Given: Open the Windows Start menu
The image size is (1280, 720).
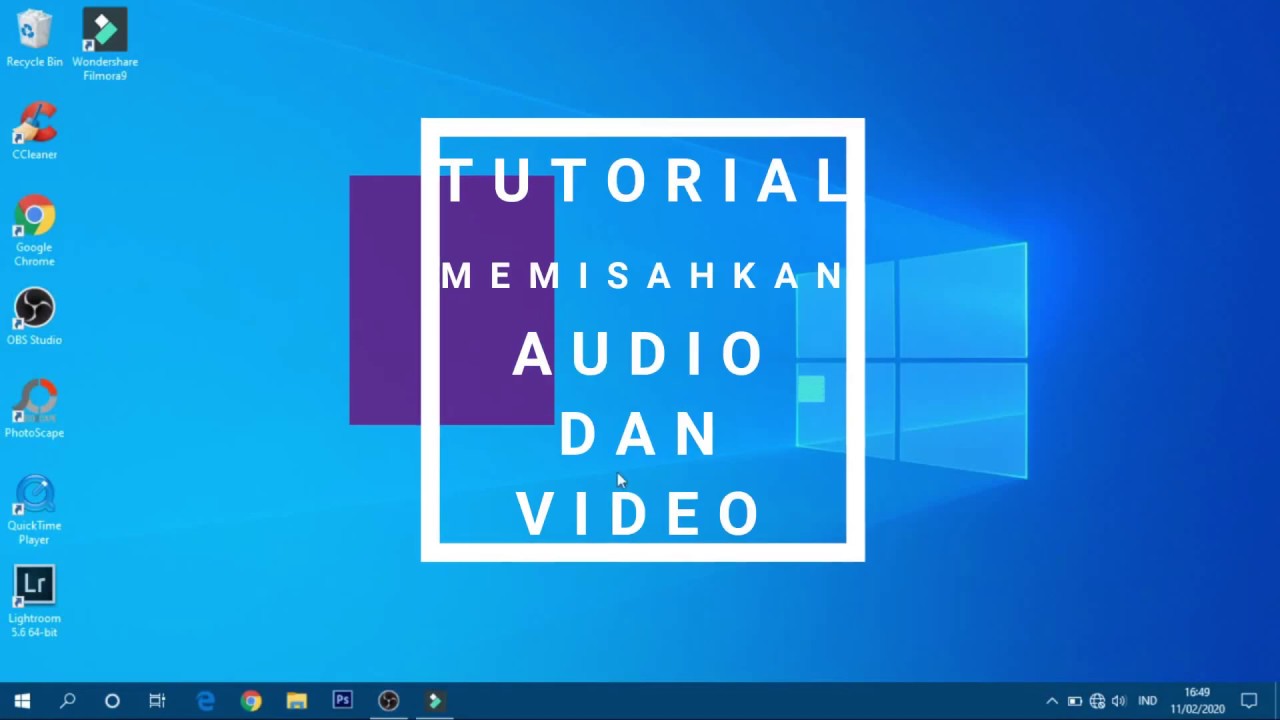Looking at the screenshot, I should point(22,701).
